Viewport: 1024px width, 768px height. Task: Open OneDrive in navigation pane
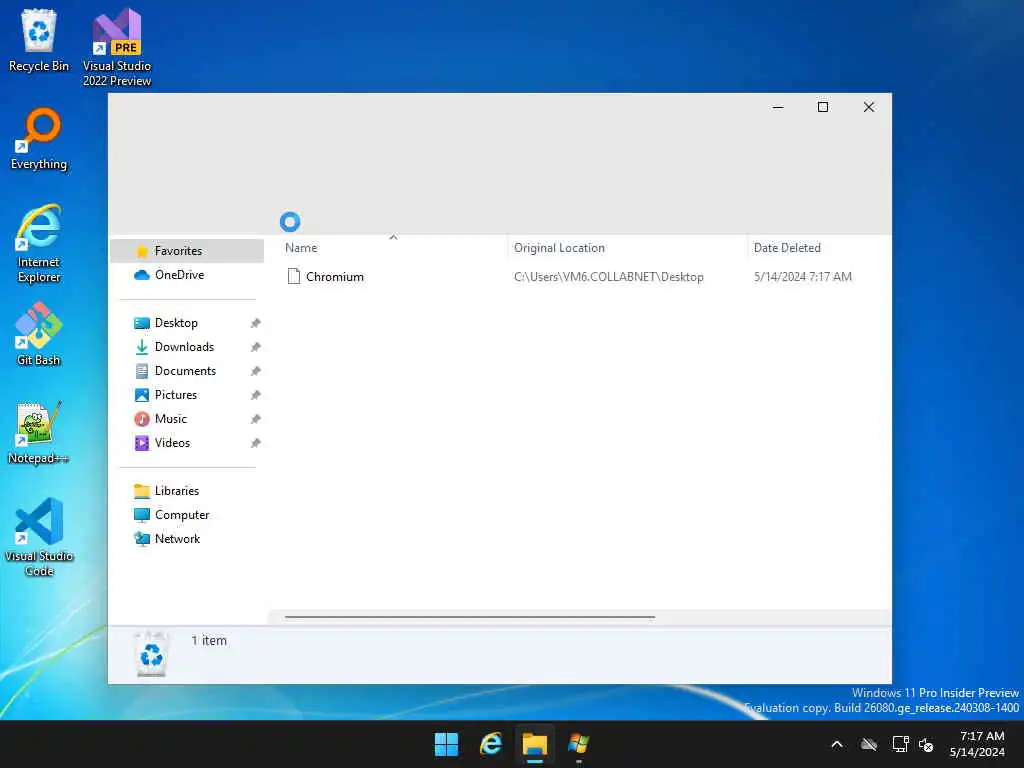(x=180, y=275)
